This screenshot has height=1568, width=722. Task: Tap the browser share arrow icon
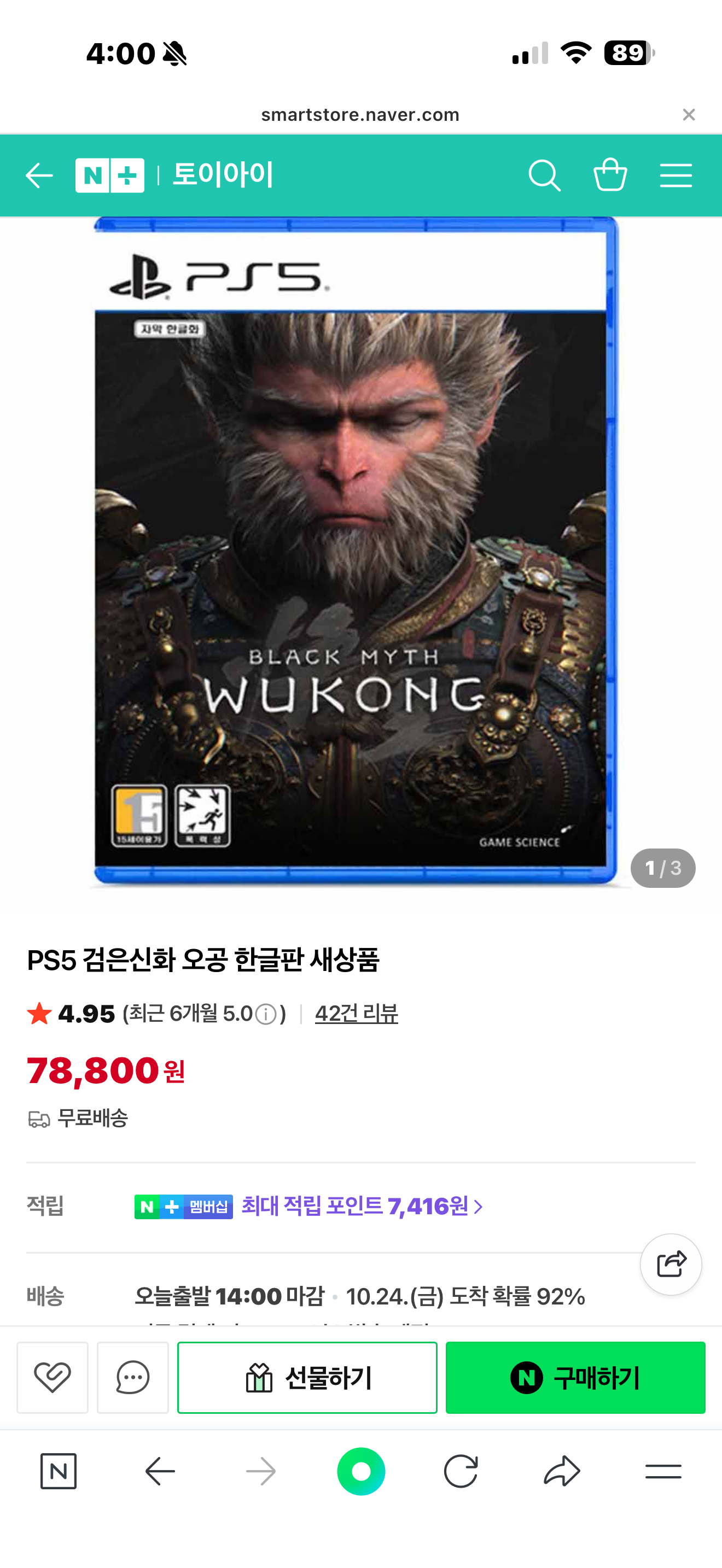pos(562,1471)
